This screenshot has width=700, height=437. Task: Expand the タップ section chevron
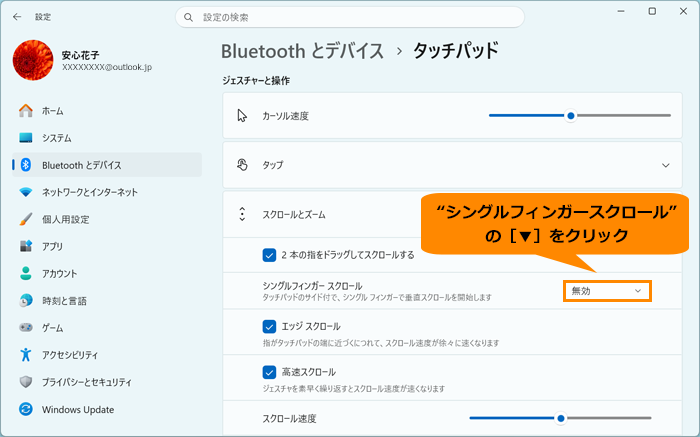[666, 166]
